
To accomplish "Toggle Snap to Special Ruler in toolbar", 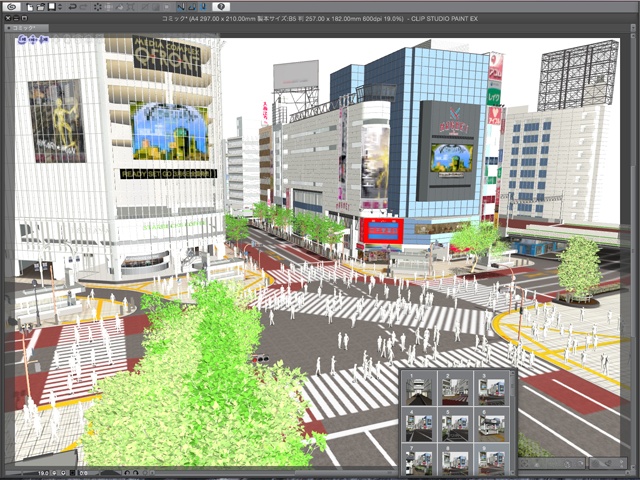I will [192, 7].
